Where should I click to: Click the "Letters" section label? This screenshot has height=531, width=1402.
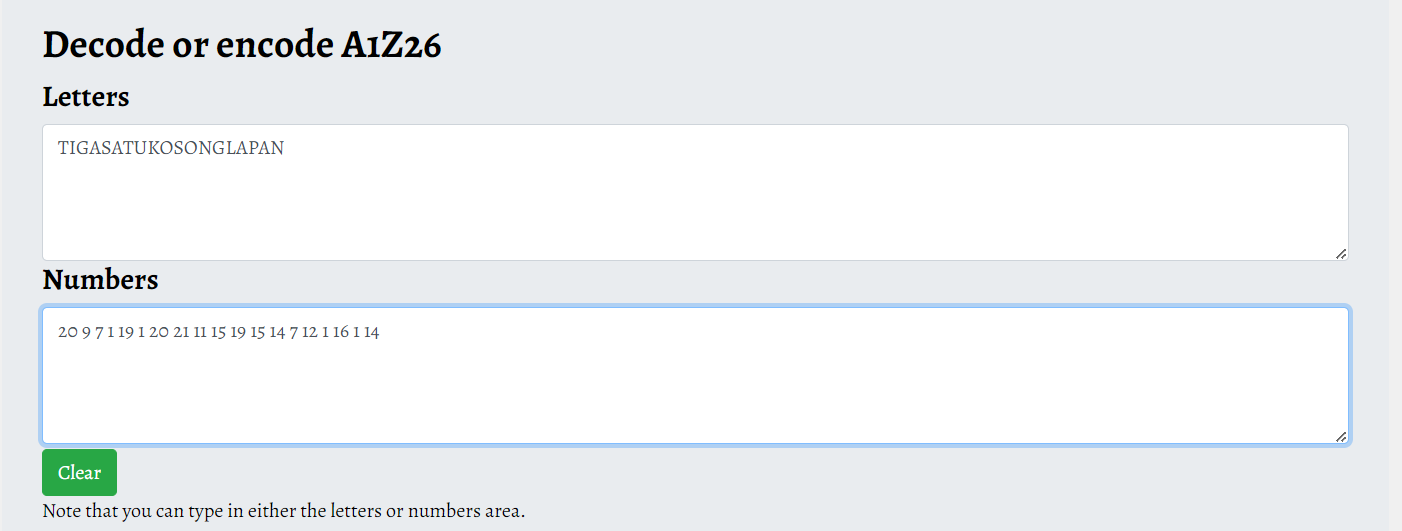point(86,97)
